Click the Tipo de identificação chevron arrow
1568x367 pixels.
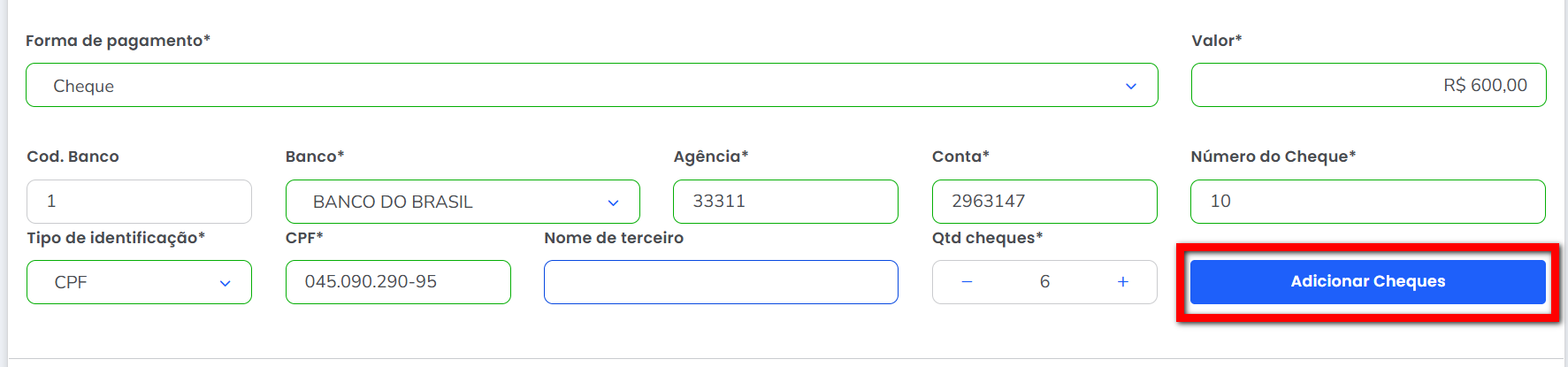(225, 283)
